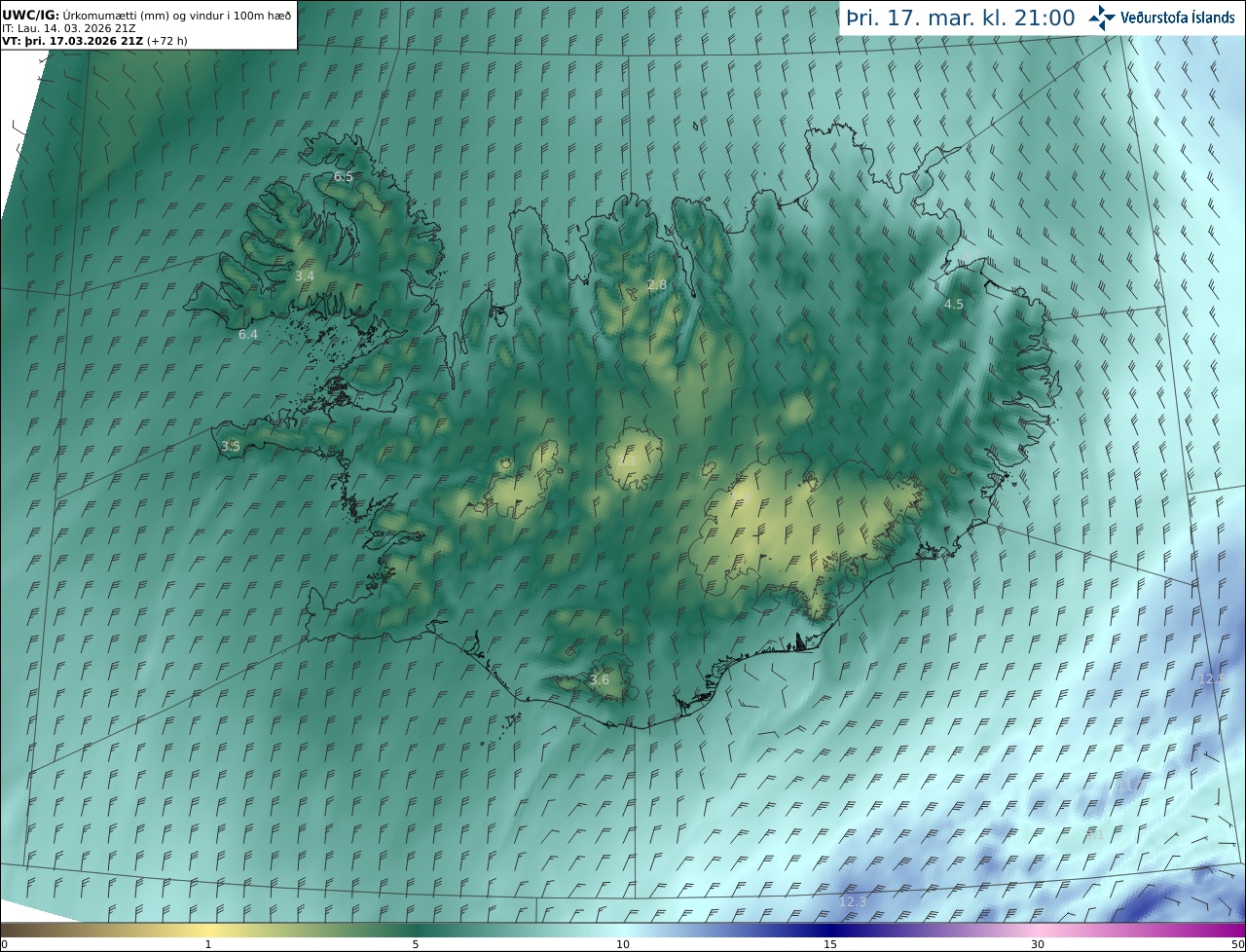Click the 2.8 value in north Iceland
Image resolution: width=1246 pixels, height=952 pixels.
(x=657, y=285)
